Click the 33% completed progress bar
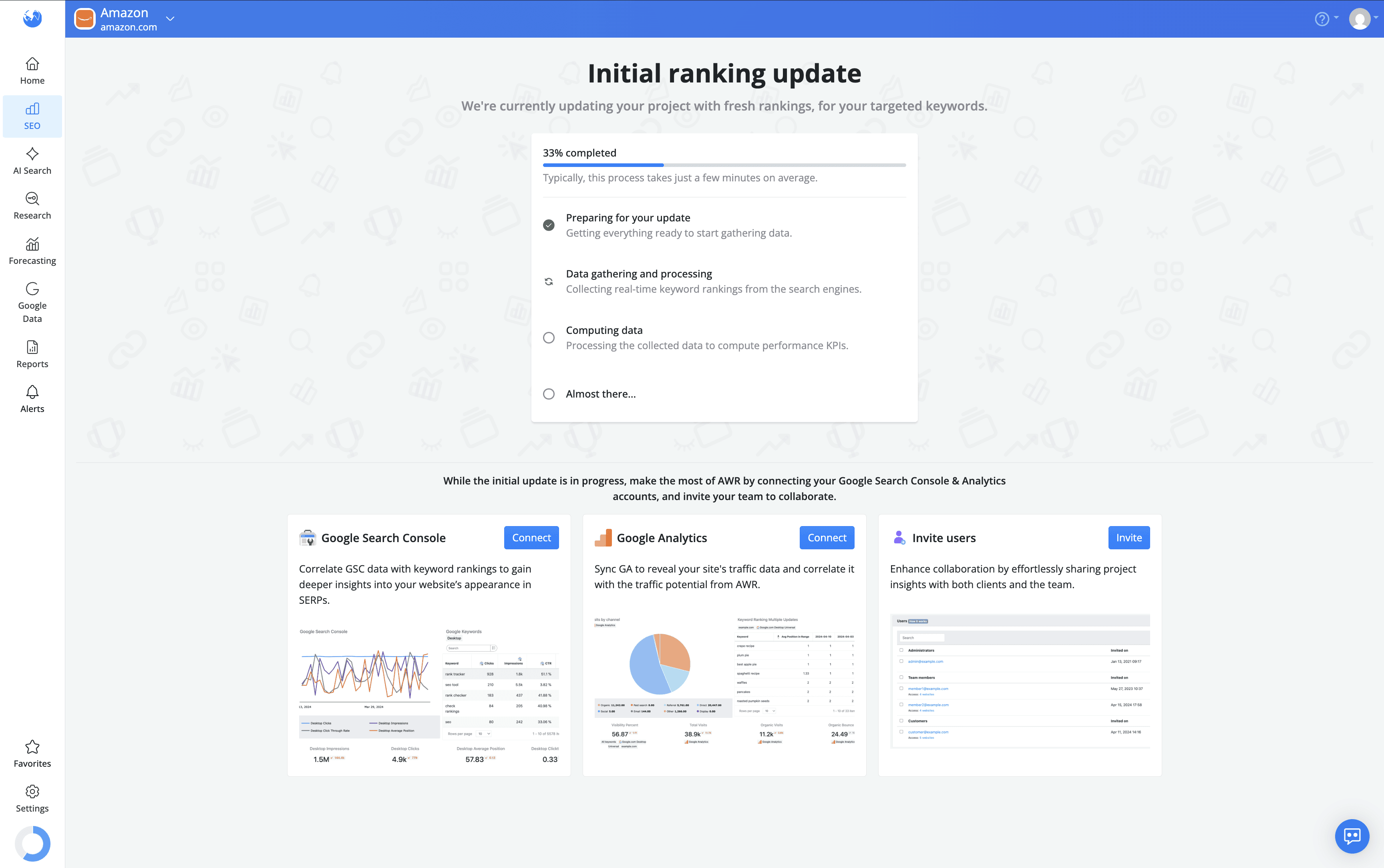This screenshot has width=1384, height=868. click(x=724, y=165)
